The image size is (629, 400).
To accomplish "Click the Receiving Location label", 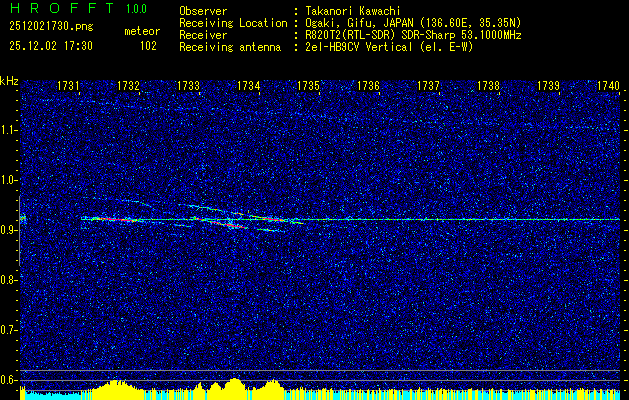I will click(233, 23).
